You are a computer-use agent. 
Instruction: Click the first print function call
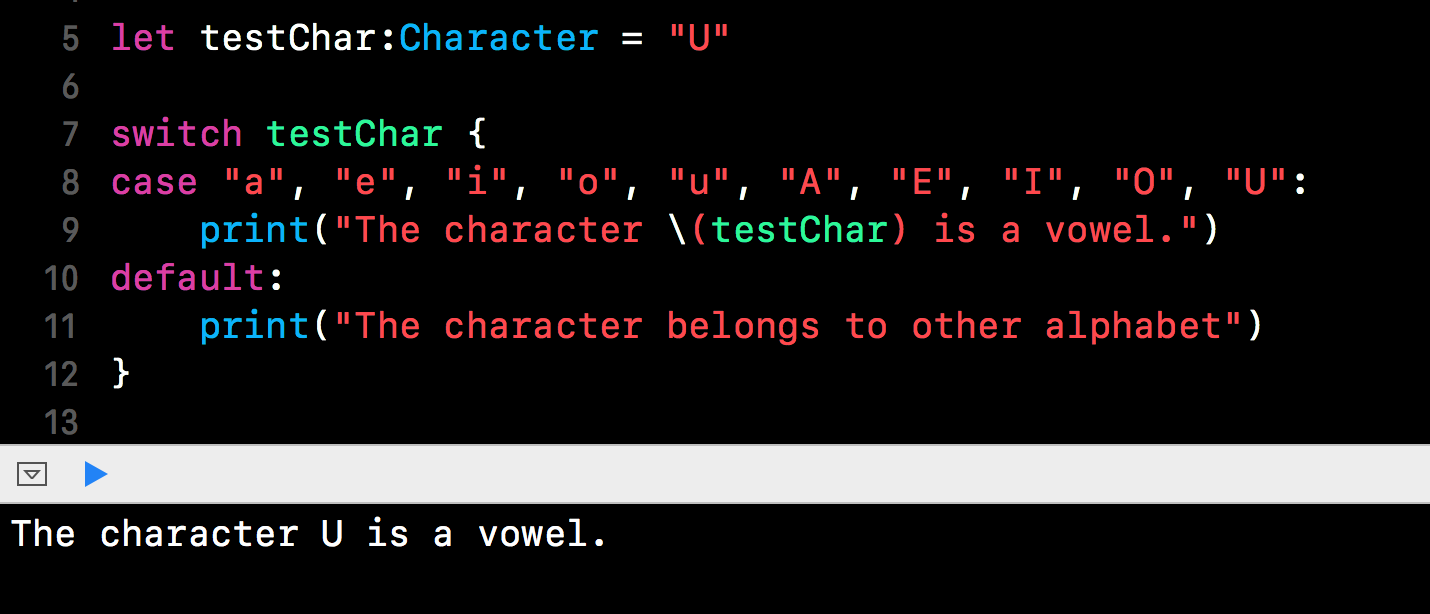coord(255,231)
